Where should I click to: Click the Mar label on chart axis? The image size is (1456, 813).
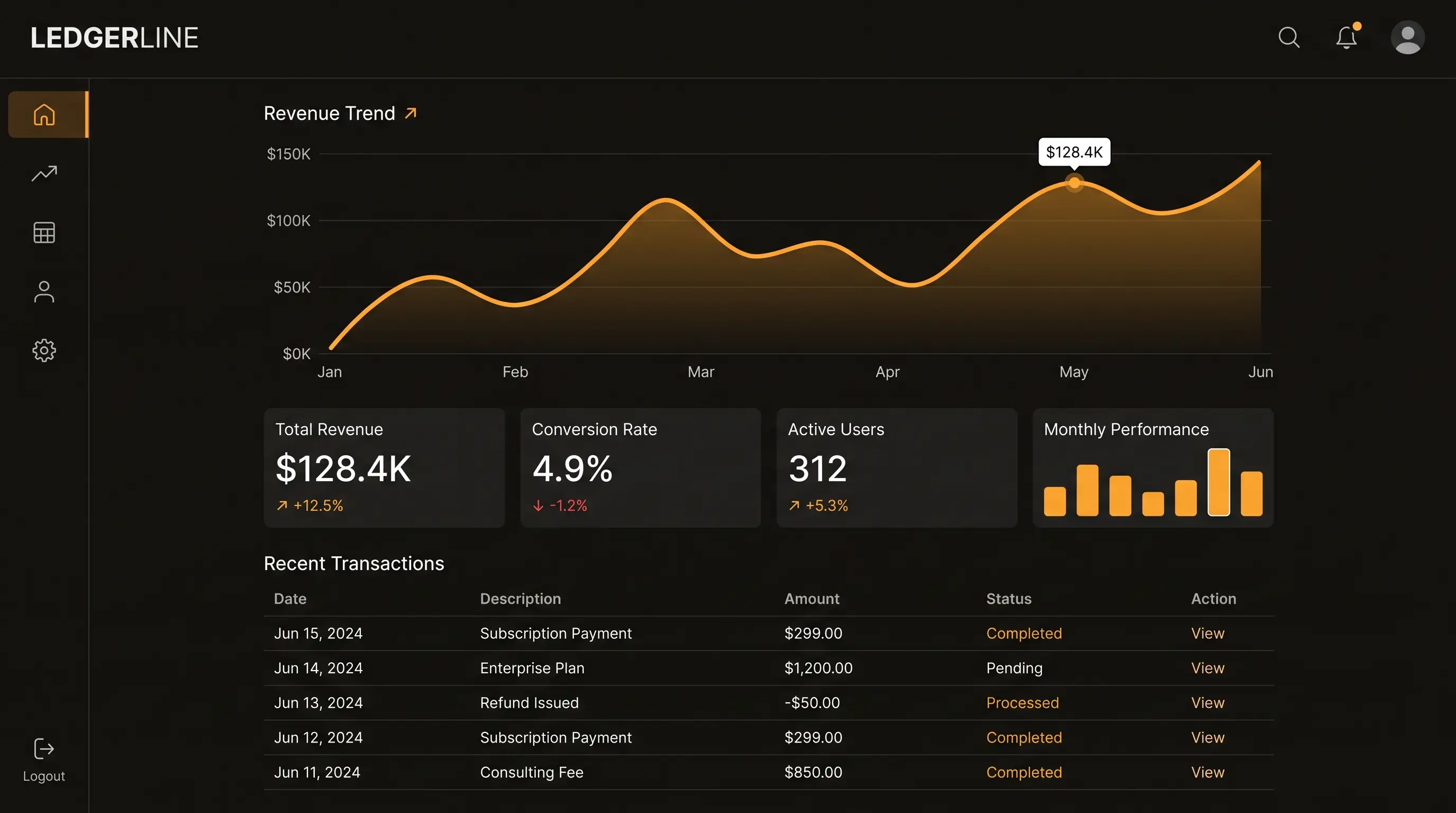coord(700,372)
